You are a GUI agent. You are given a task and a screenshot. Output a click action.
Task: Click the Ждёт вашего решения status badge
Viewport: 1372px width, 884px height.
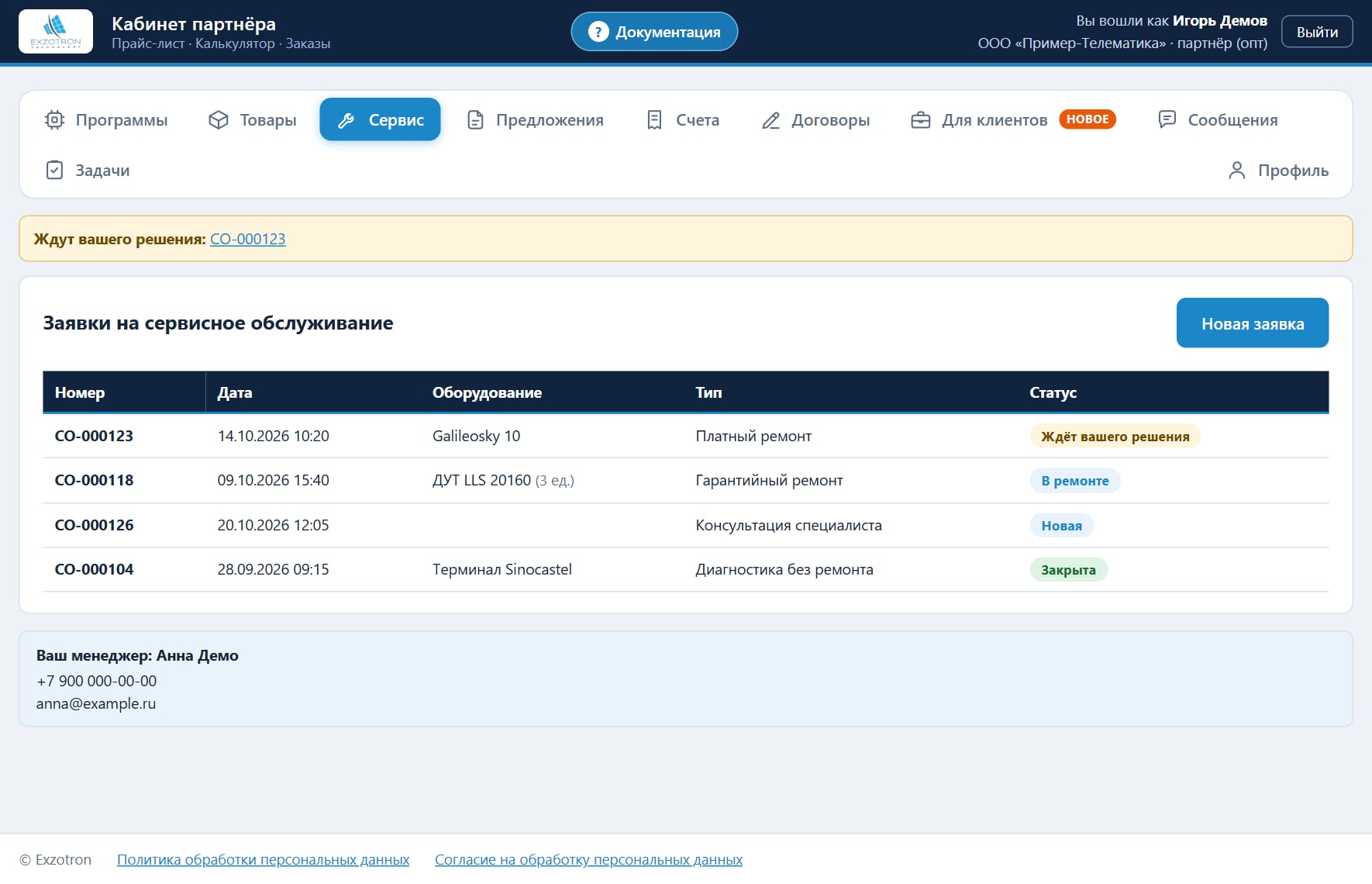(x=1115, y=437)
